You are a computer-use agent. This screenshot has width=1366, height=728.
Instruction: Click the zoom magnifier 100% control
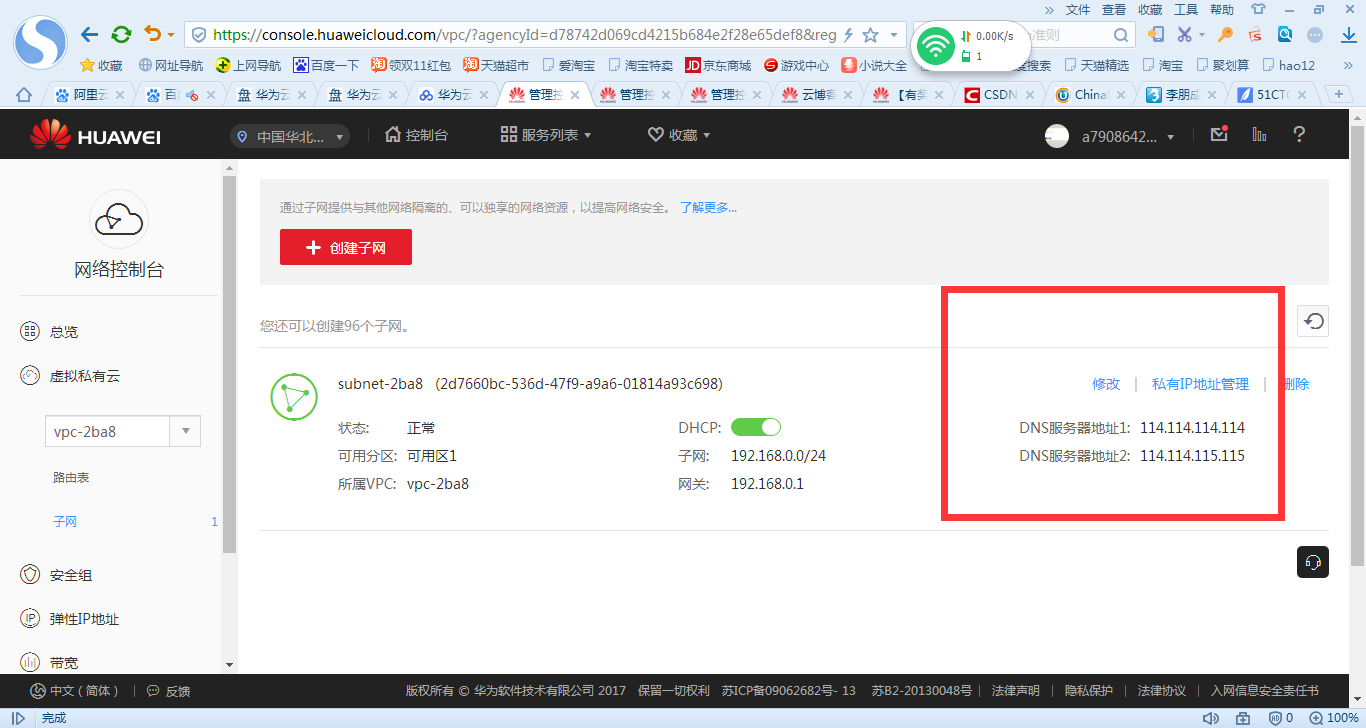click(1335, 718)
